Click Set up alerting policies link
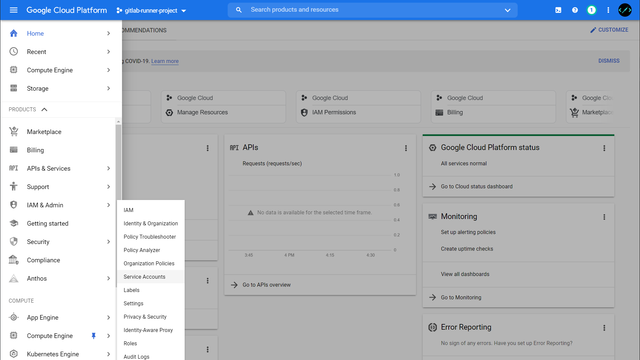 468,232
